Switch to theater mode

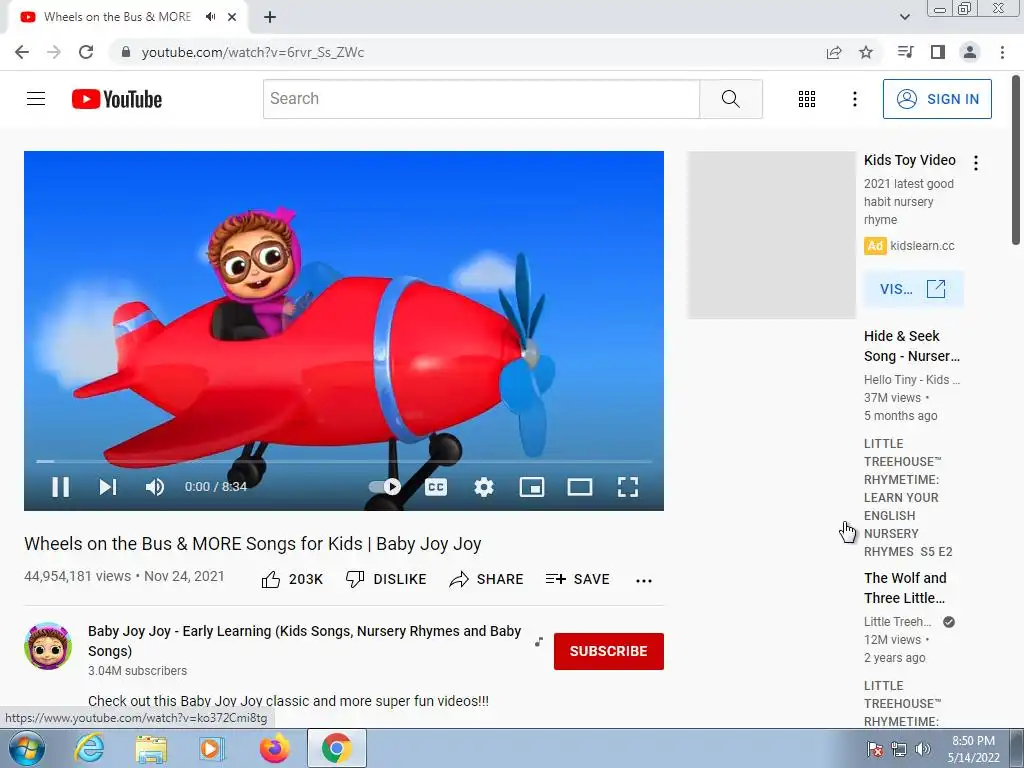pyautogui.click(x=580, y=487)
